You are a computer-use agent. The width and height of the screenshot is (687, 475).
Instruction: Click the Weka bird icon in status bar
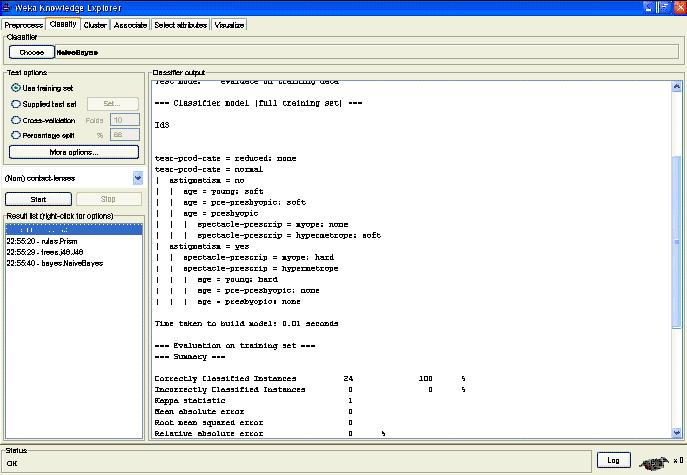pos(654,461)
